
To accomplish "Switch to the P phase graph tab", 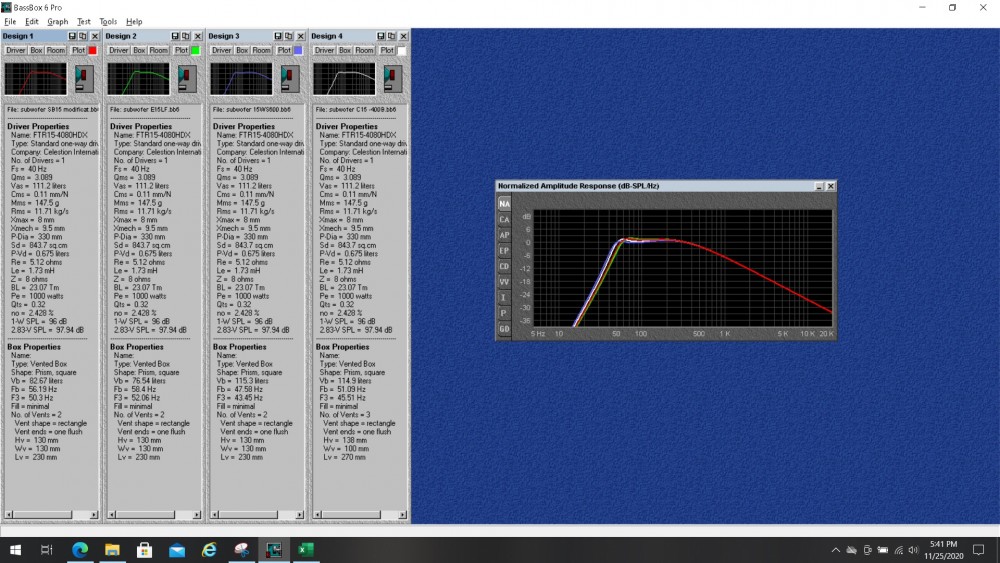I will (504, 313).
